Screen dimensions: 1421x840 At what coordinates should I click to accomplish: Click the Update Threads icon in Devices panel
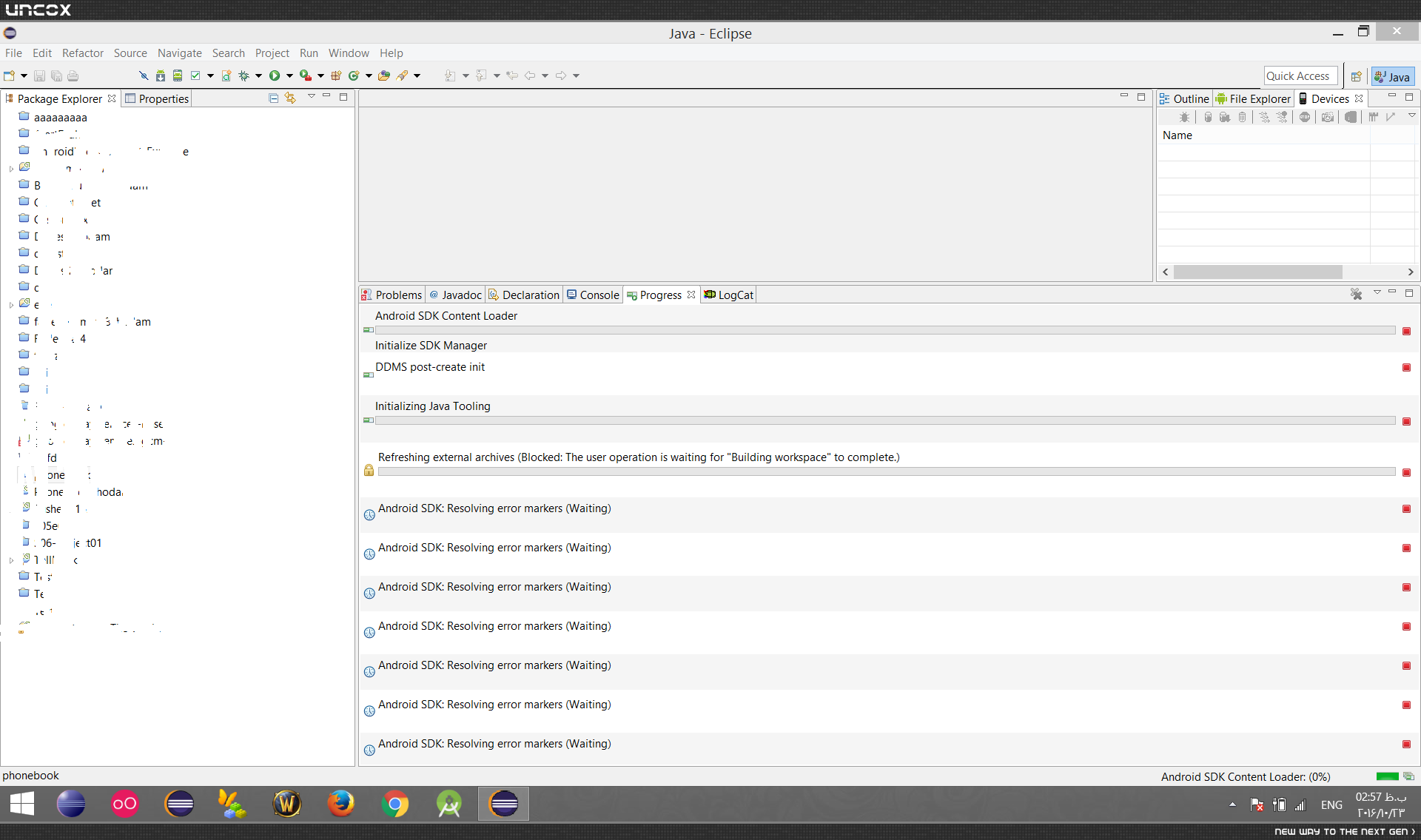[1264, 117]
